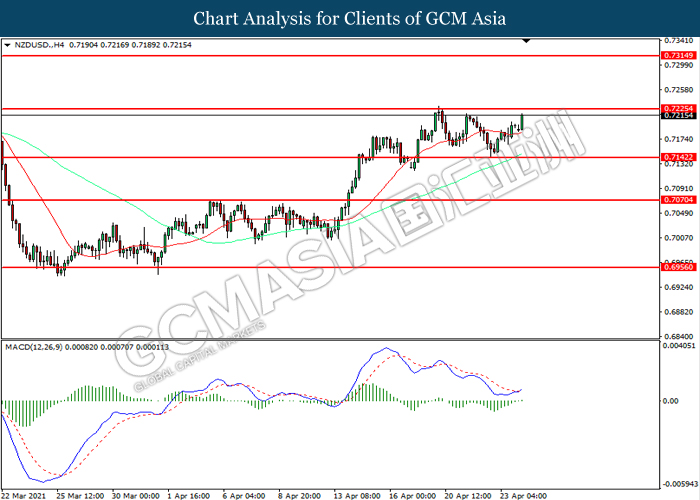700x500 pixels.
Task: Select the 0.70704 price level label
Action: 678,200
